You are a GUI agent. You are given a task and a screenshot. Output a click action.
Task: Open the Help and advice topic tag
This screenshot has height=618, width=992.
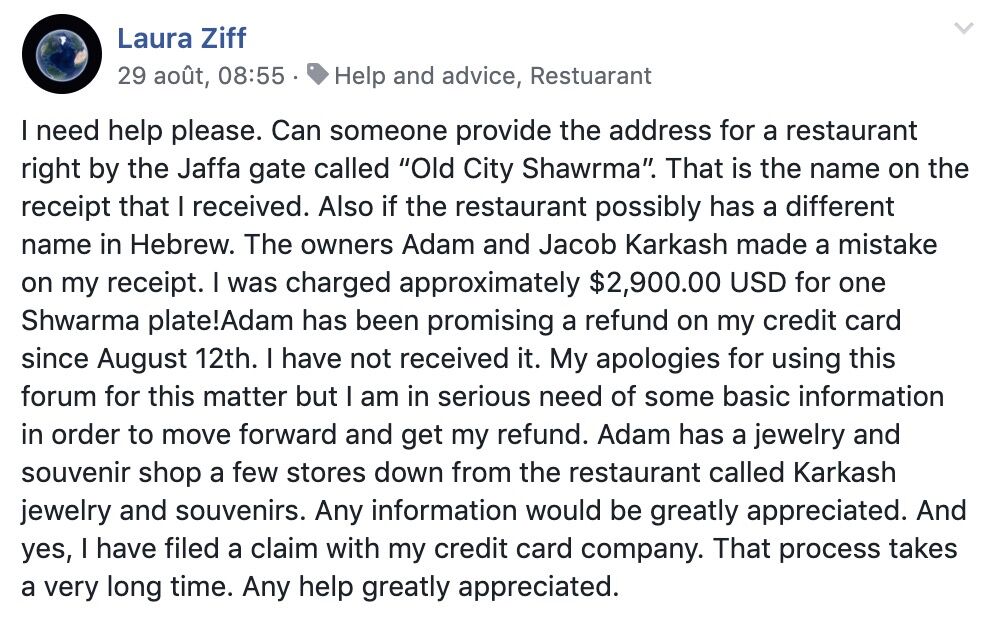tap(425, 76)
